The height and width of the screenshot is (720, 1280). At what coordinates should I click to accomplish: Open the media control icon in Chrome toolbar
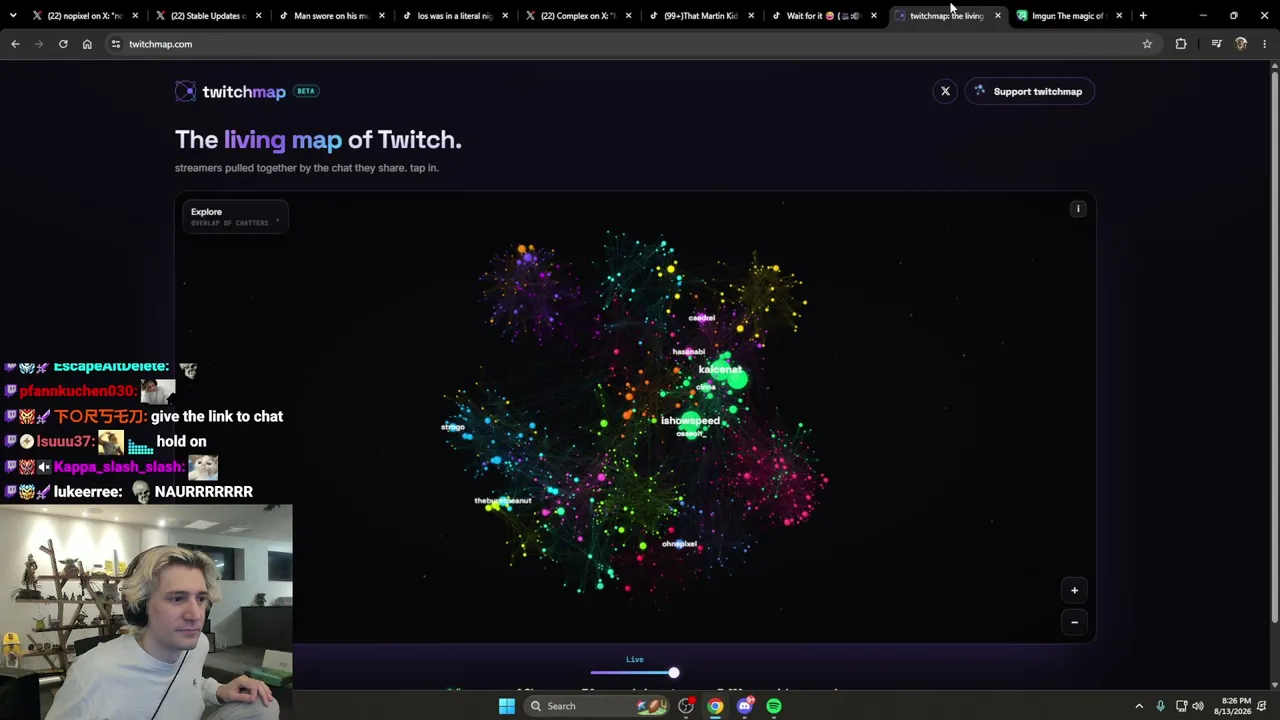pyautogui.click(x=1216, y=44)
